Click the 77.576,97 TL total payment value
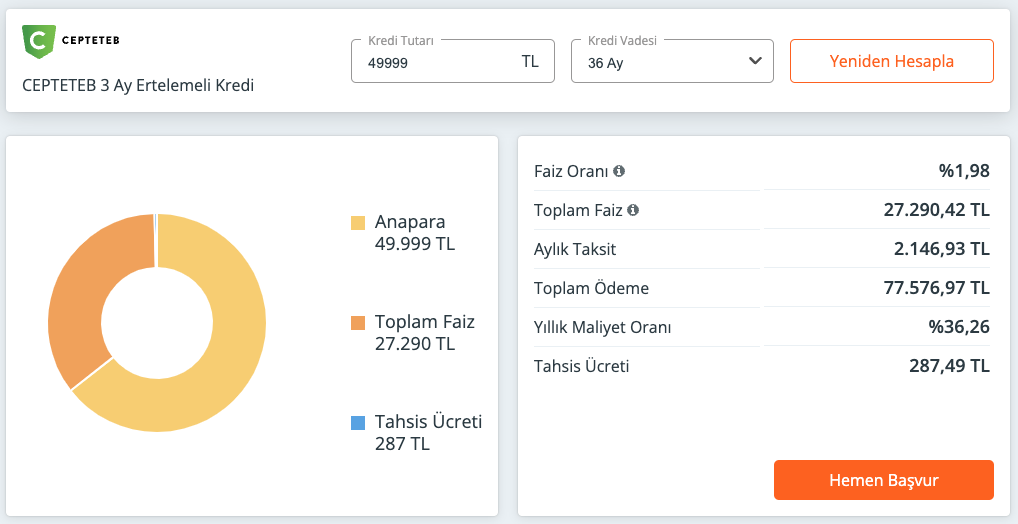 click(x=936, y=288)
